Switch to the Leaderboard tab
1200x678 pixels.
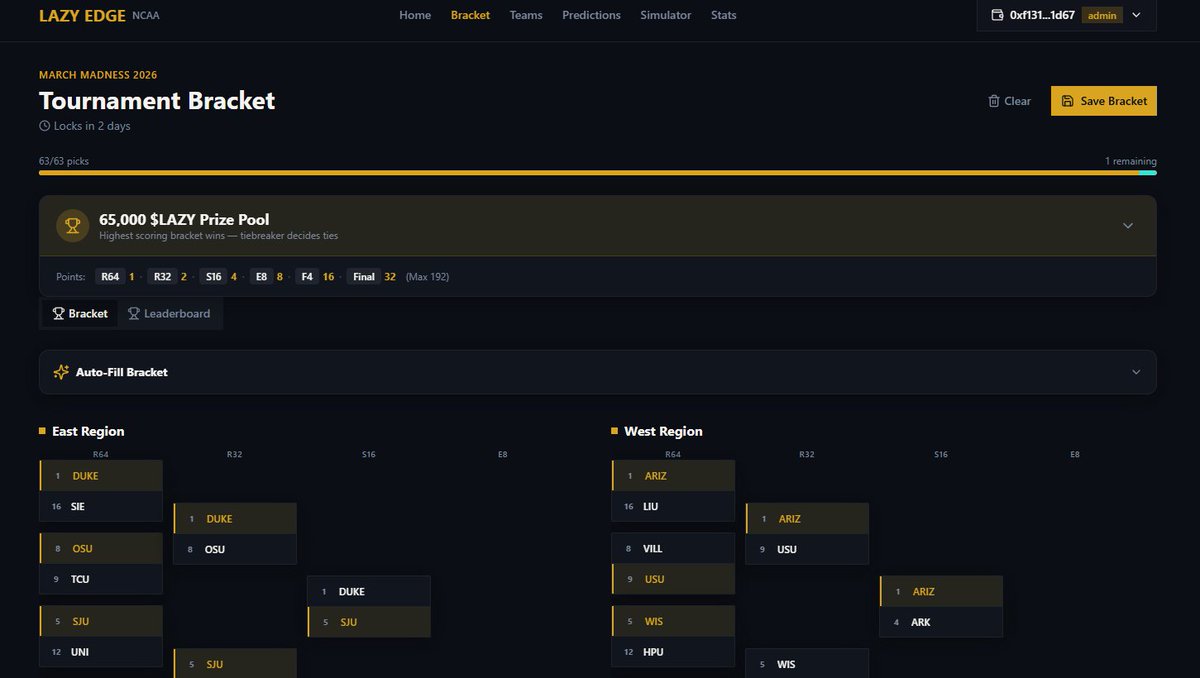point(169,314)
